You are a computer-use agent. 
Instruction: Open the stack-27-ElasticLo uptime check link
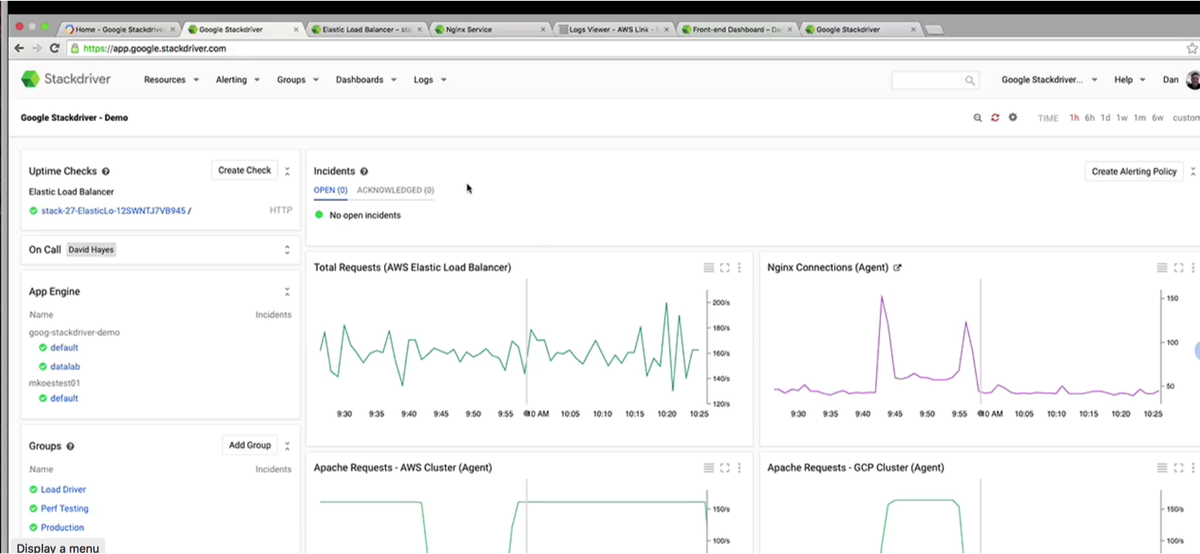click(x=113, y=211)
